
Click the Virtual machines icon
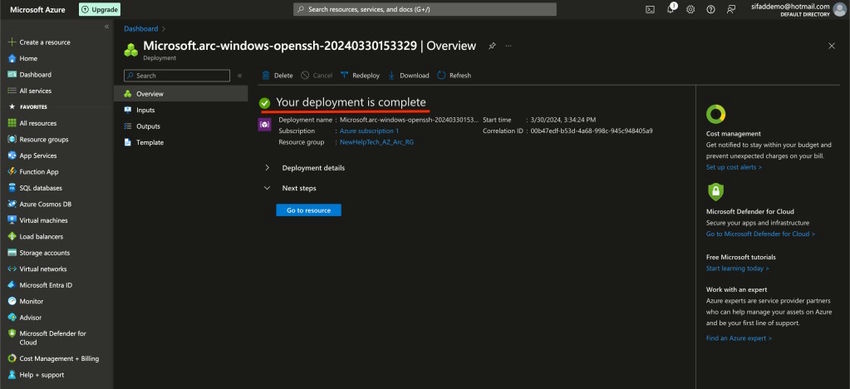click(12, 221)
